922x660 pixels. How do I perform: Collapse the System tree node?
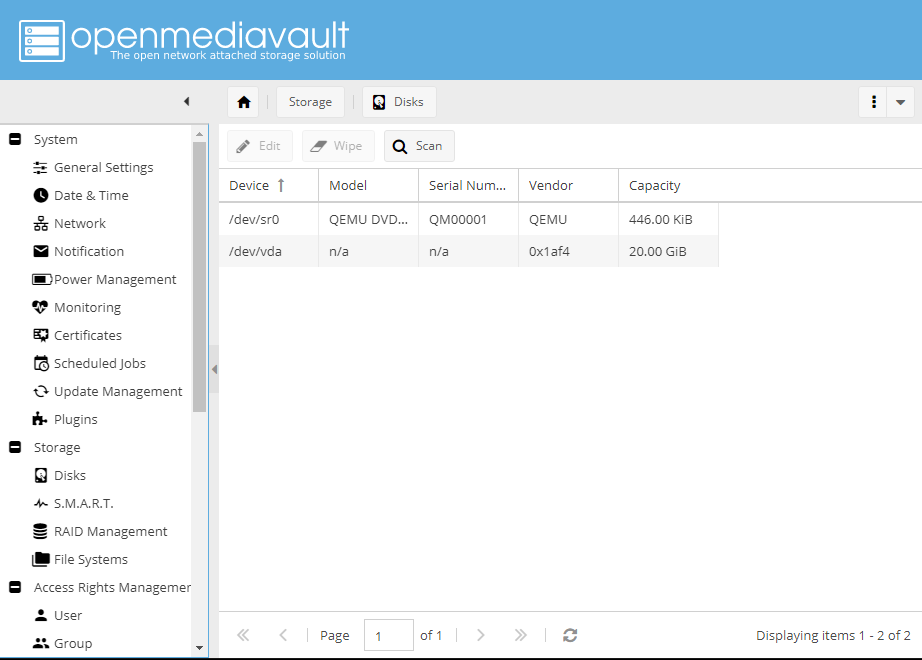15,140
